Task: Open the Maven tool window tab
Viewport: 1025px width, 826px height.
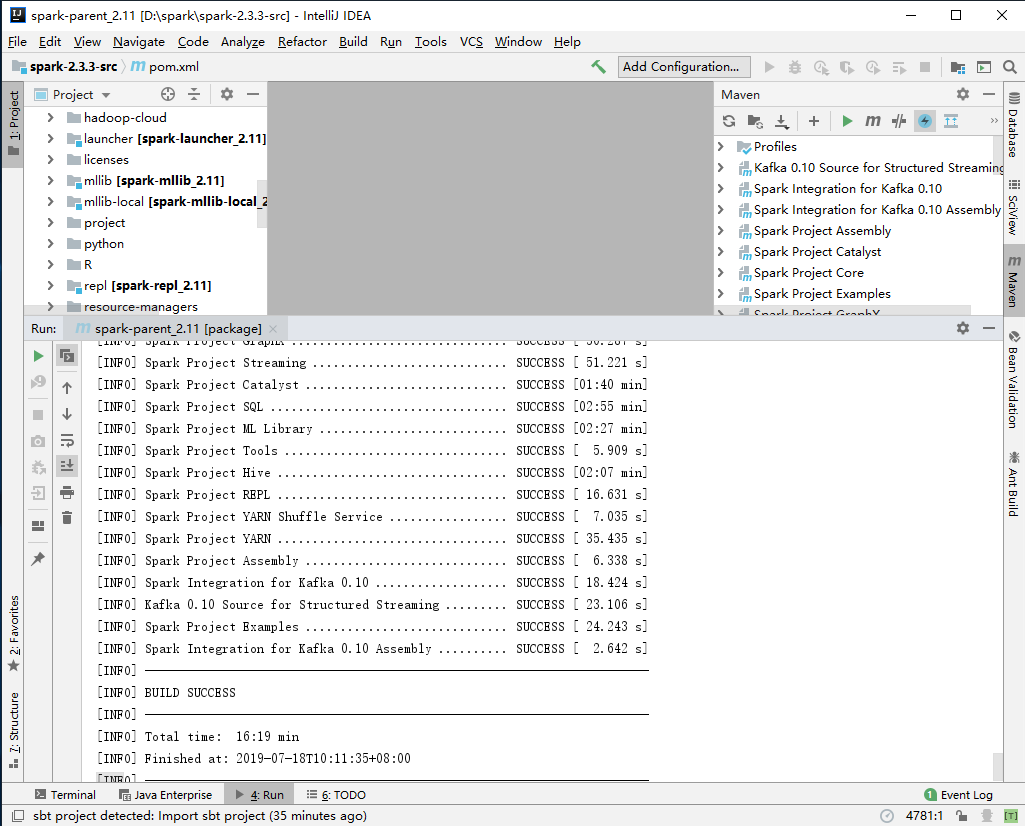Action: [x=1014, y=275]
